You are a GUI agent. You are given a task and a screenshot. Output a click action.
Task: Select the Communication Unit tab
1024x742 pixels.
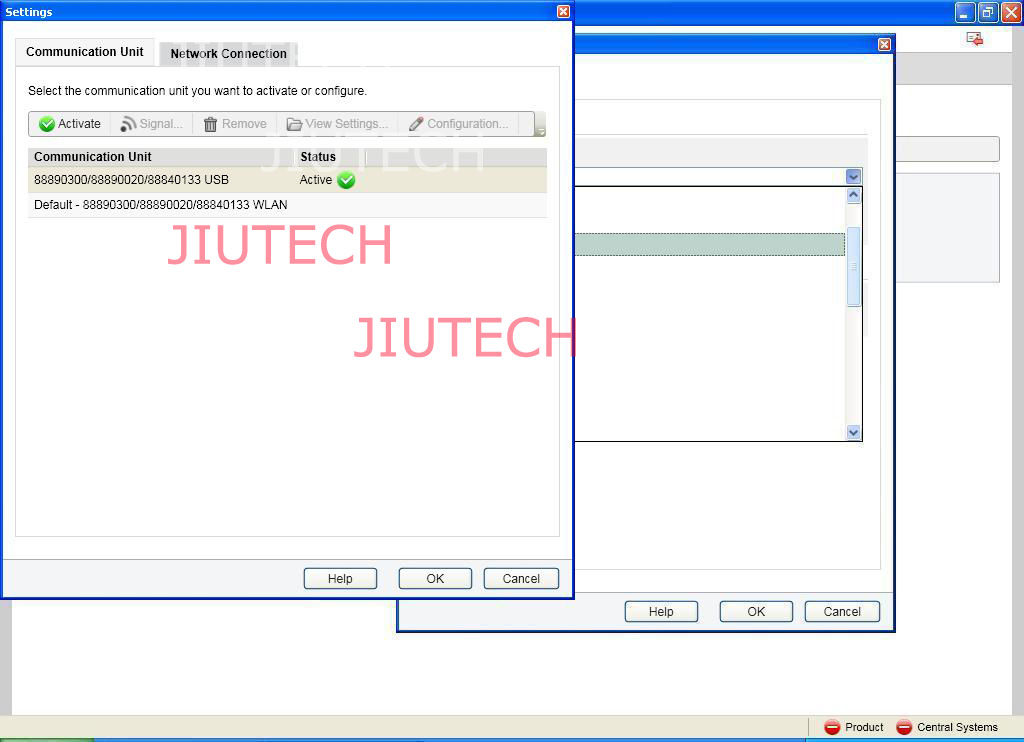pos(85,52)
